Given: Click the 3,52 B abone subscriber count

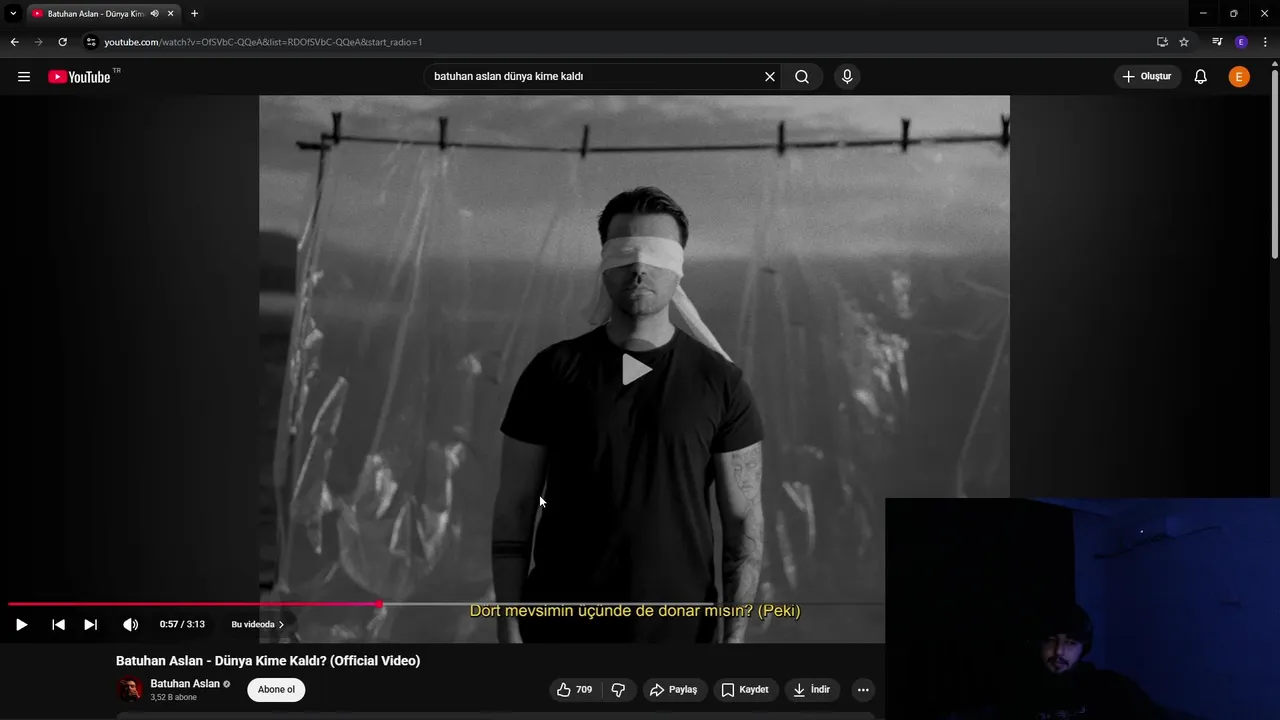Looking at the screenshot, I should (173, 697).
